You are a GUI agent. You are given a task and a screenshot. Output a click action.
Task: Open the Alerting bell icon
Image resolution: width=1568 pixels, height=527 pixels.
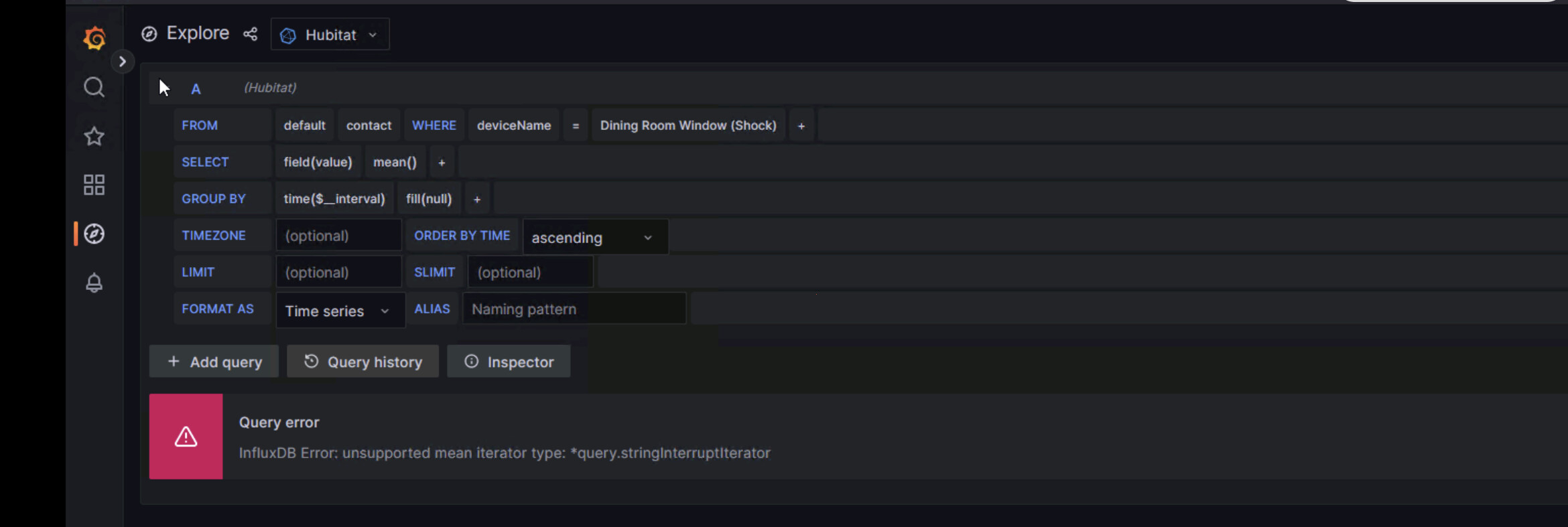point(94,283)
